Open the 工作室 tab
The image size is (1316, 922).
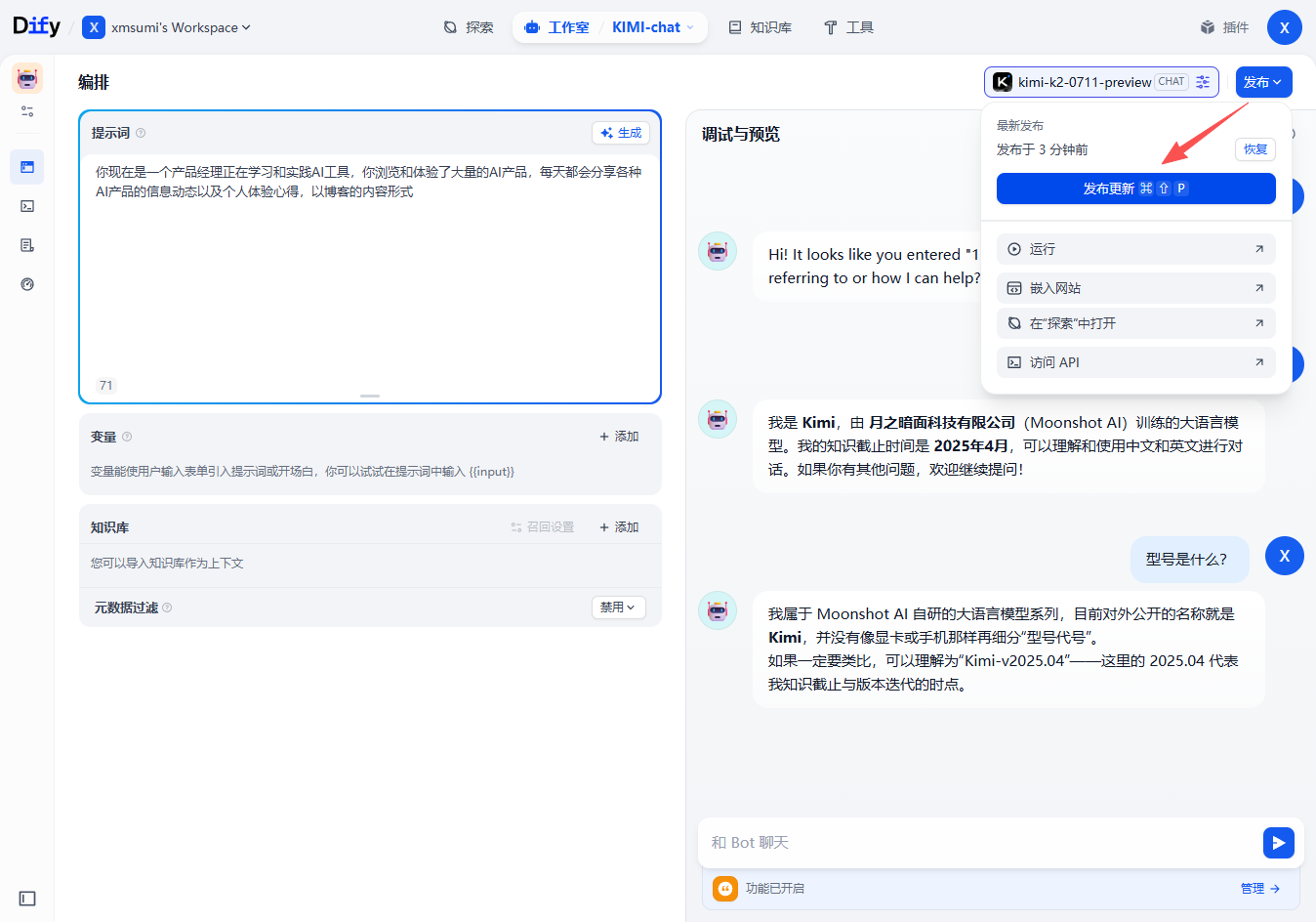[x=557, y=27]
